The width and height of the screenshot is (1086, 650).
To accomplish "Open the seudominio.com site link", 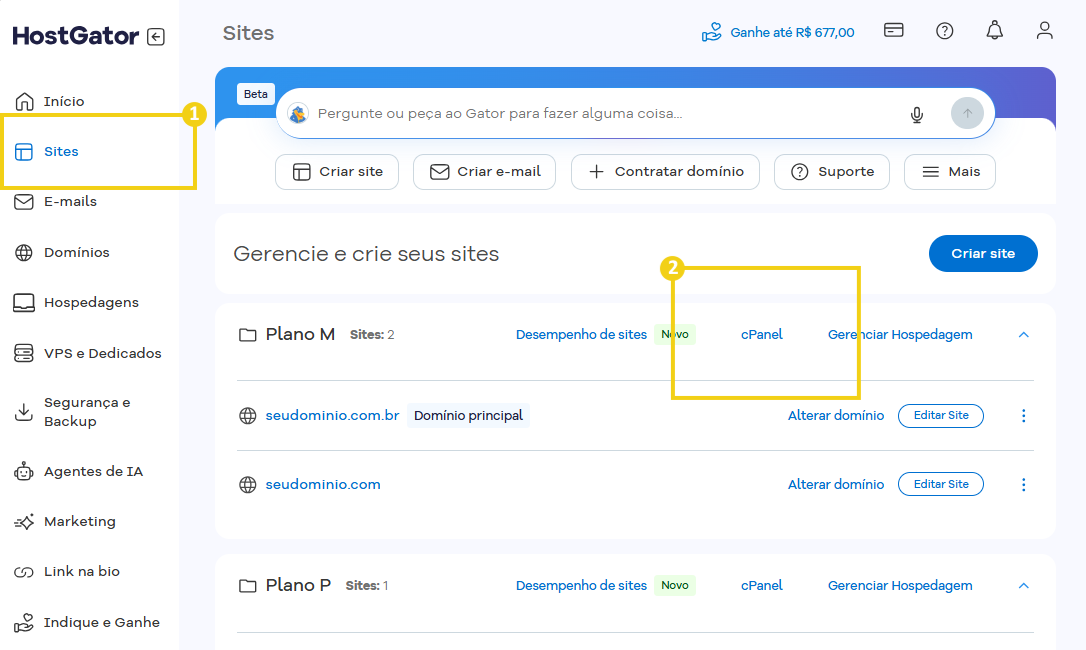I will coord(323,484).
